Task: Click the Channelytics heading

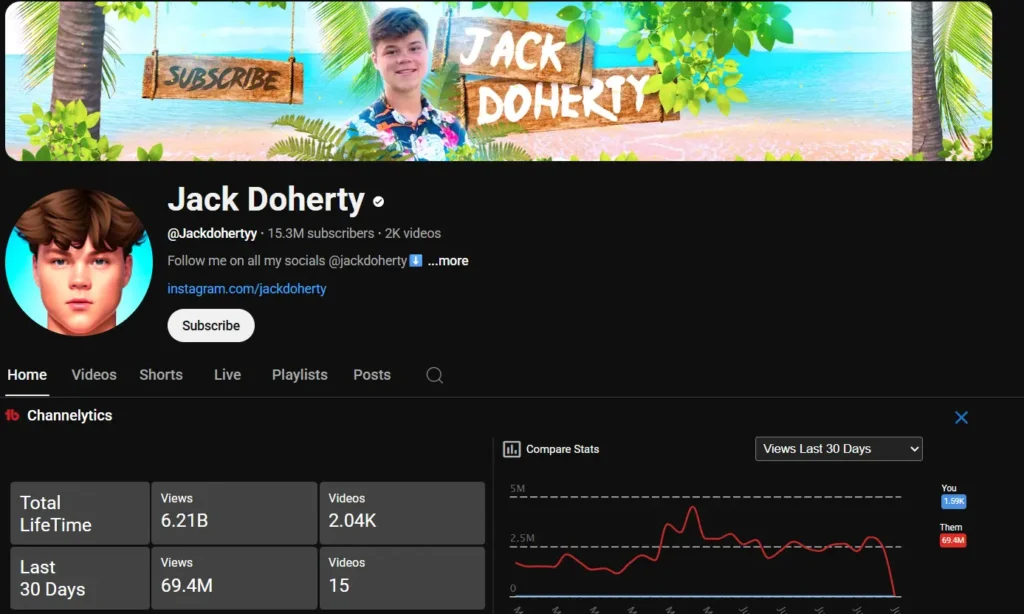Action: click(70, 415)
